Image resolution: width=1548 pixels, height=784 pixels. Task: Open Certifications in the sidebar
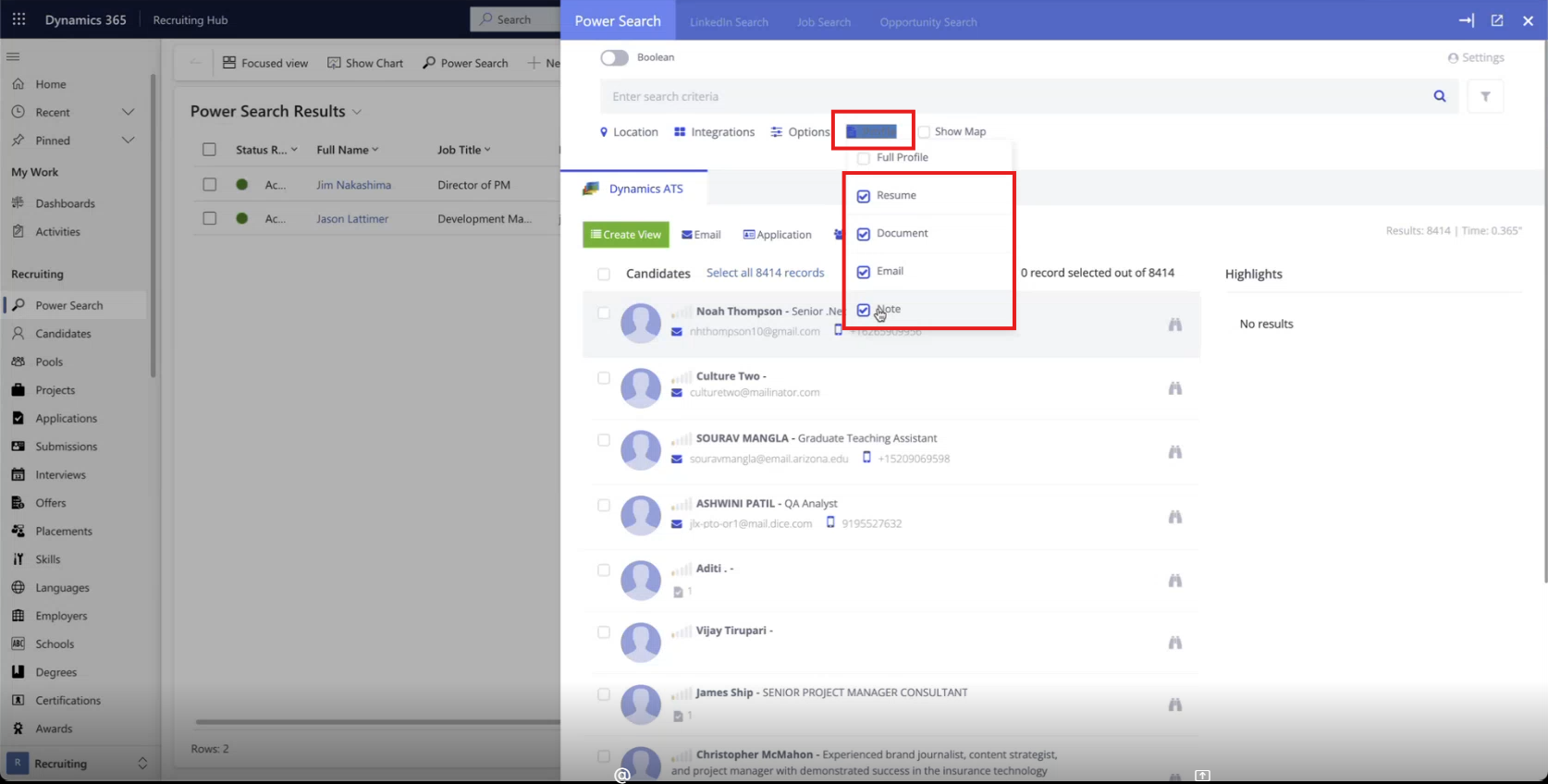tap(68, 701)
